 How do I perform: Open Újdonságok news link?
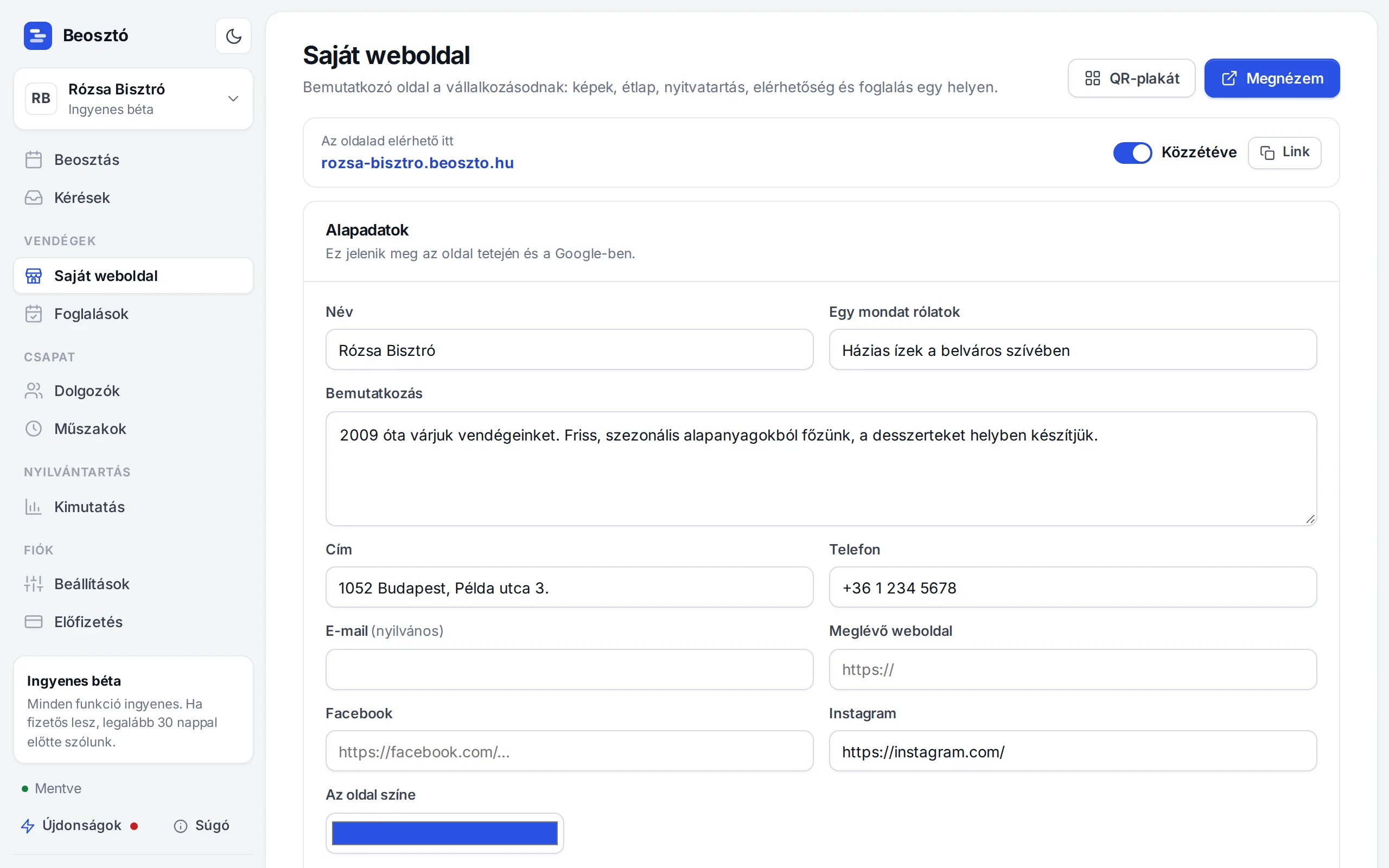[x=79, y=826]
